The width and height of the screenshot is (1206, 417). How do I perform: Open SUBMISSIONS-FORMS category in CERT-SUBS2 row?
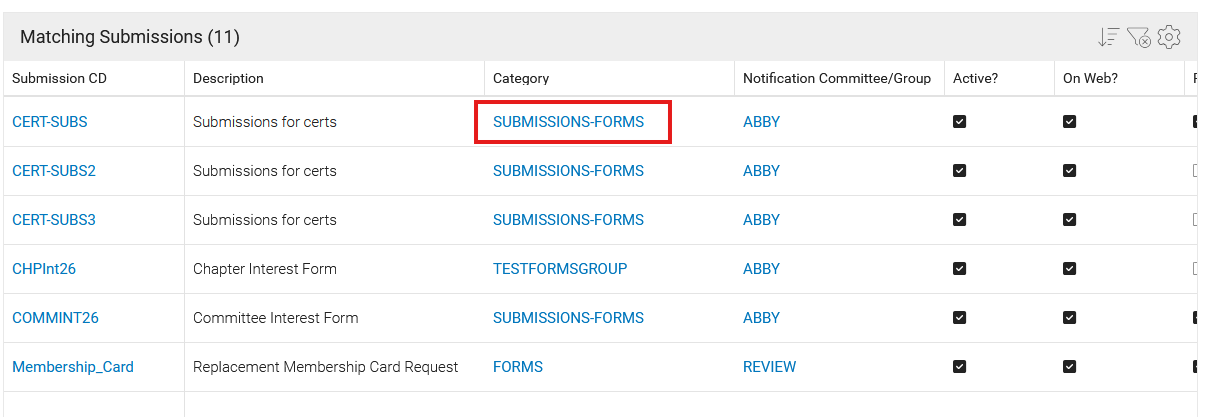pos(568,171)
